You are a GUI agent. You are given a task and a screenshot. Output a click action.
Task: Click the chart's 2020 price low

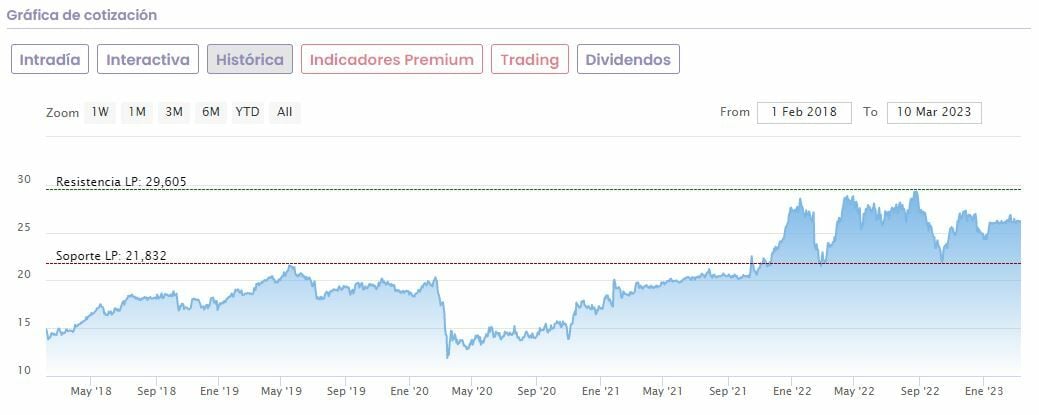pyautogui.click(x=448, y=356)
